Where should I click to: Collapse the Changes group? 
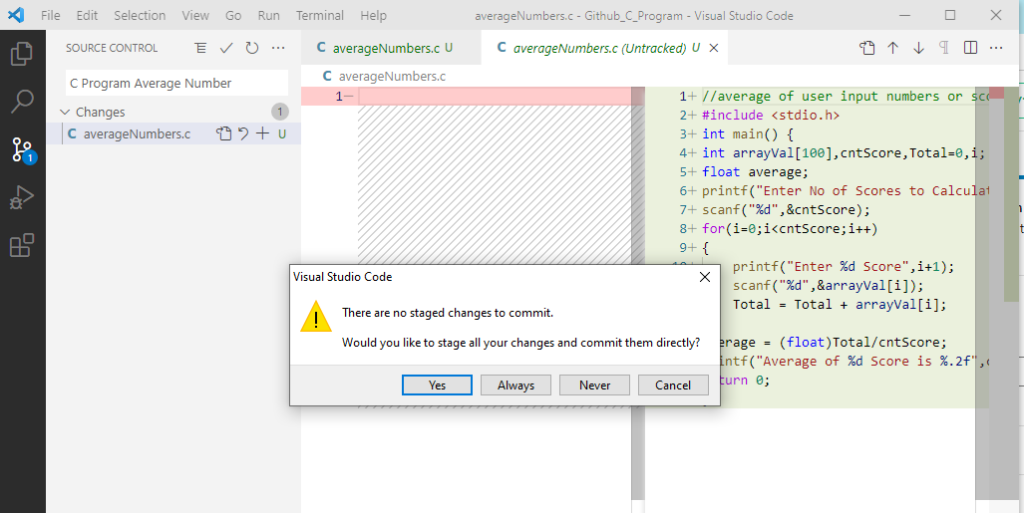pos(65,112)
